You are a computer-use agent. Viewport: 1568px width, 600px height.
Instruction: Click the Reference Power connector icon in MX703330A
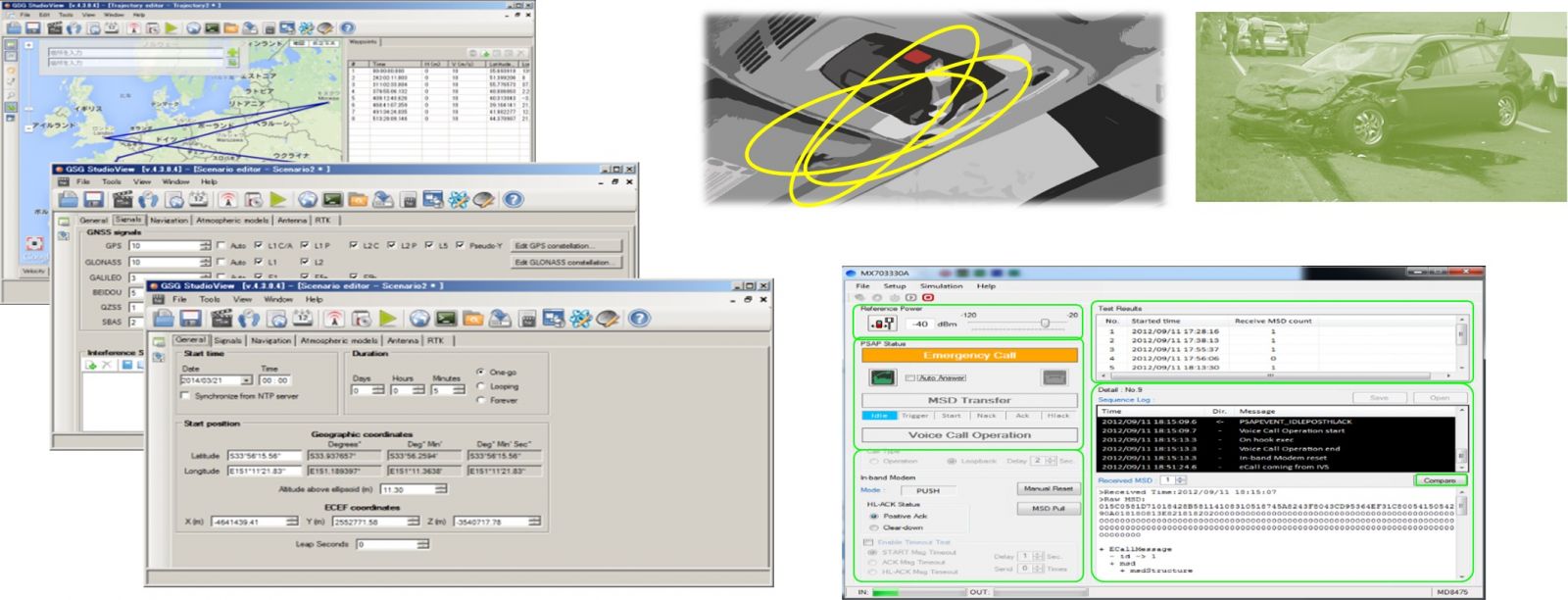pyautogui.click(x=881, y=324)
